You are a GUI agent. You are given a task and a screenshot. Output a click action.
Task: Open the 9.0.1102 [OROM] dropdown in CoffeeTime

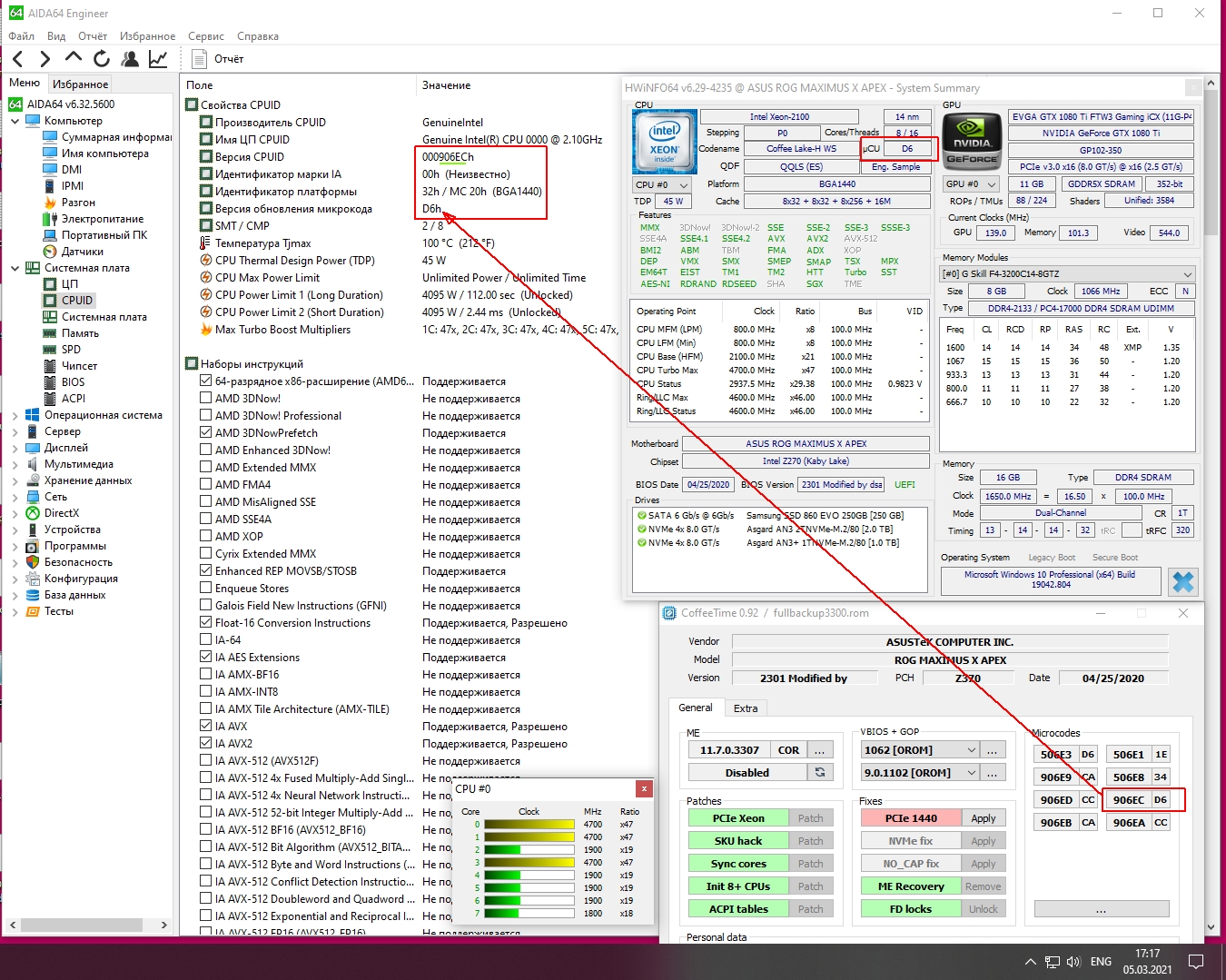[920, 773]
